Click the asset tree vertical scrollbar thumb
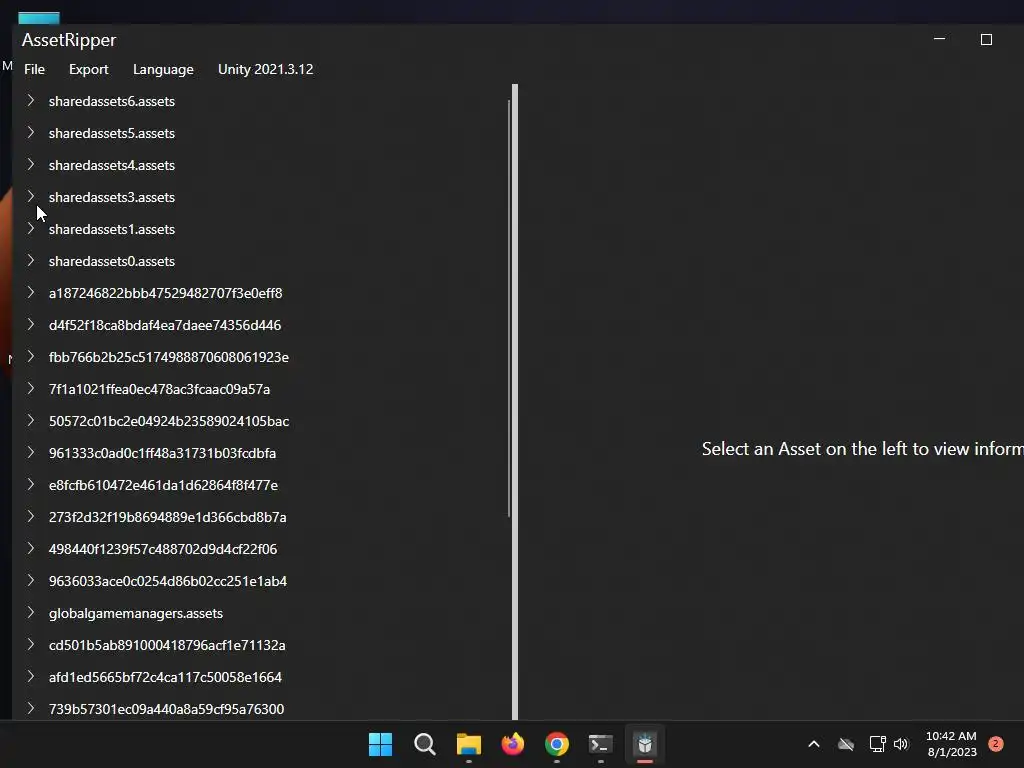 pos(509,308)
